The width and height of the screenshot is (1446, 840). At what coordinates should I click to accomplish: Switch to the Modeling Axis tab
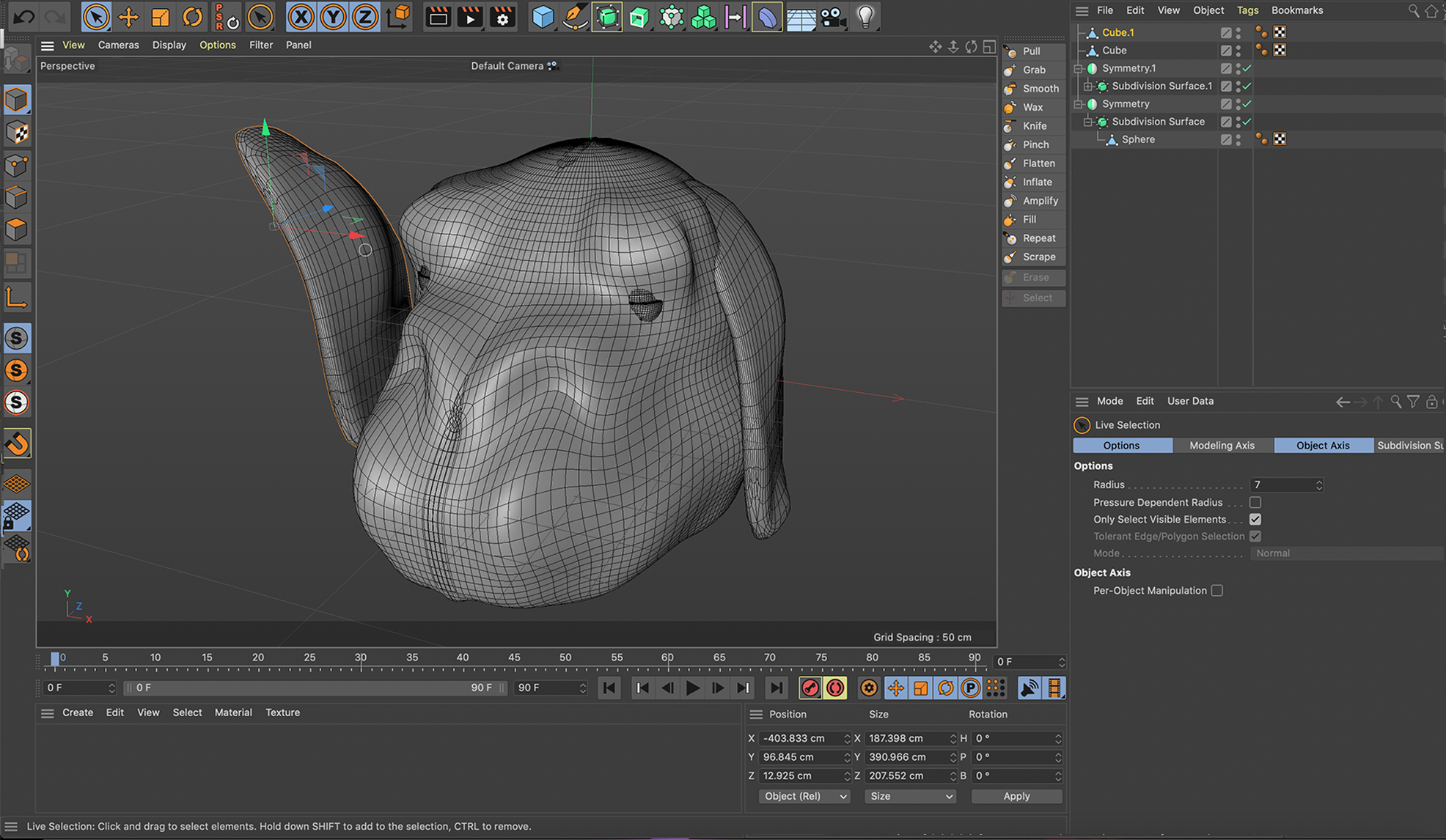pyautogui.click(x=1222, y=445)
